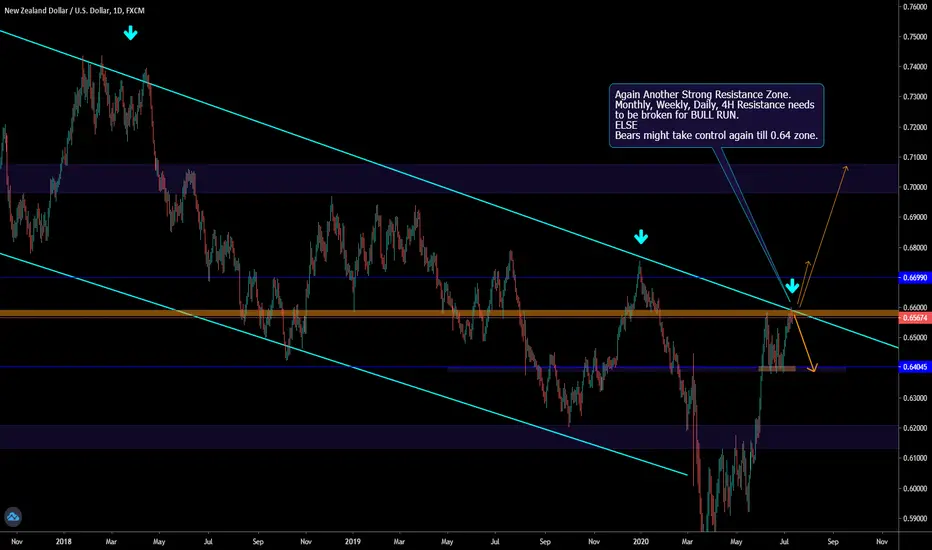Click the 2018 label on the time axis
This screenshot has width=932, height=550.
(64, 542)
